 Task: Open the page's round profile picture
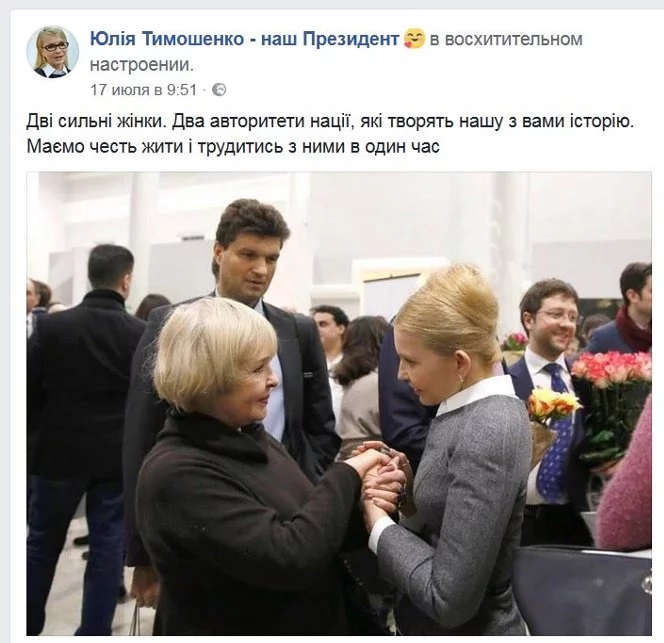pos(53,52)
